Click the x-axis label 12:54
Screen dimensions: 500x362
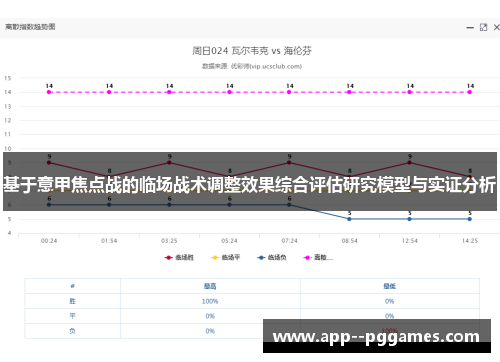(409, 241)
